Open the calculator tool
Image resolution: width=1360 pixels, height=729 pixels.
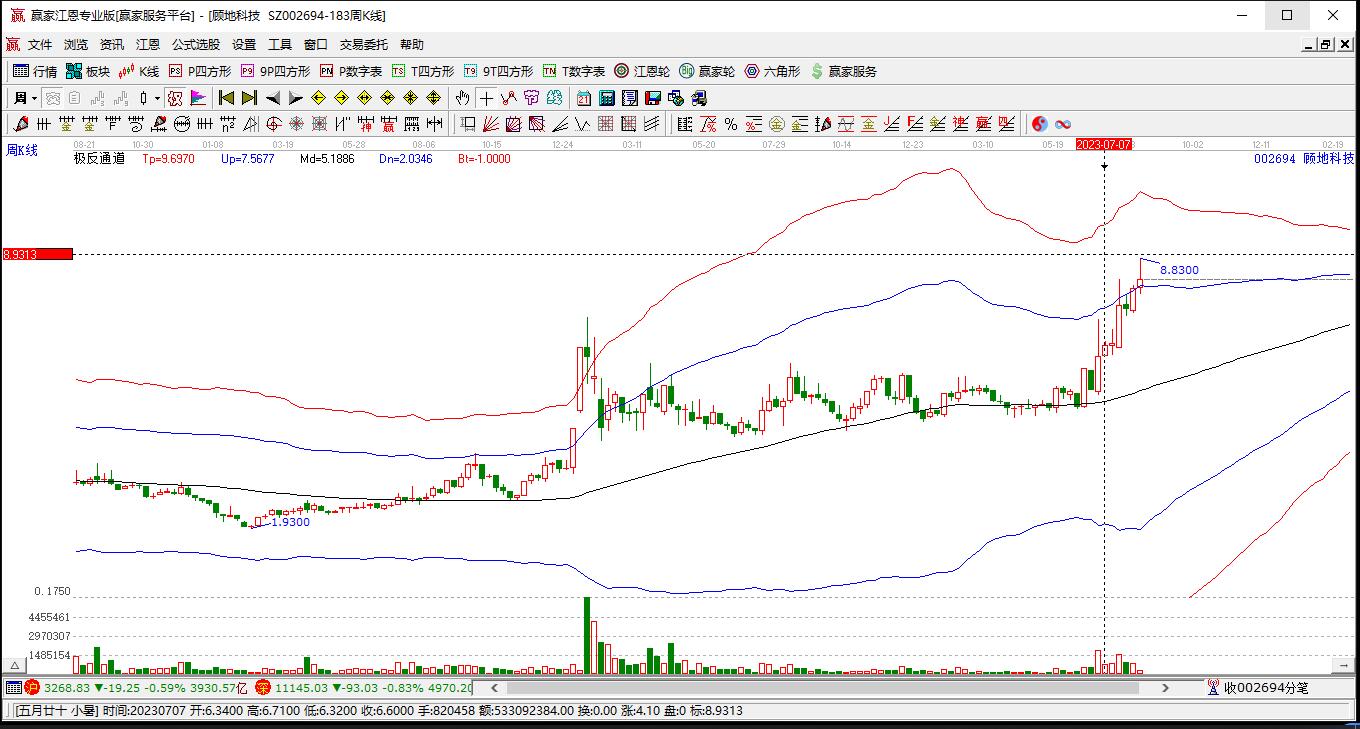pos(607,98)
